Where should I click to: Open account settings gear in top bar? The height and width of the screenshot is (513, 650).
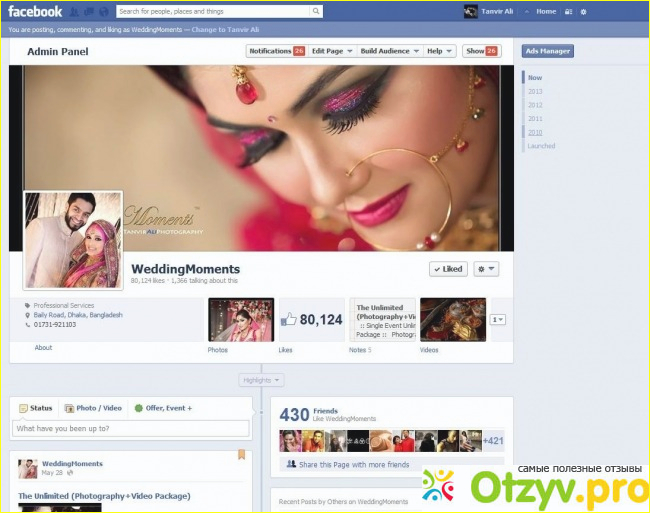[x=583, y=12]
